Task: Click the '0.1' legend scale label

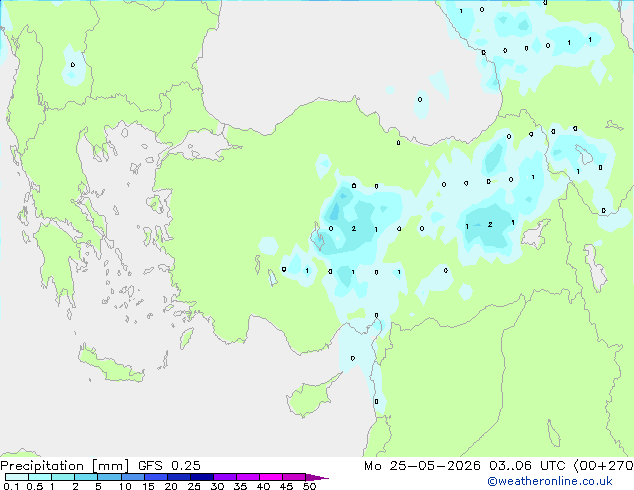Action: pyautogui.click(x=11, y=486)
